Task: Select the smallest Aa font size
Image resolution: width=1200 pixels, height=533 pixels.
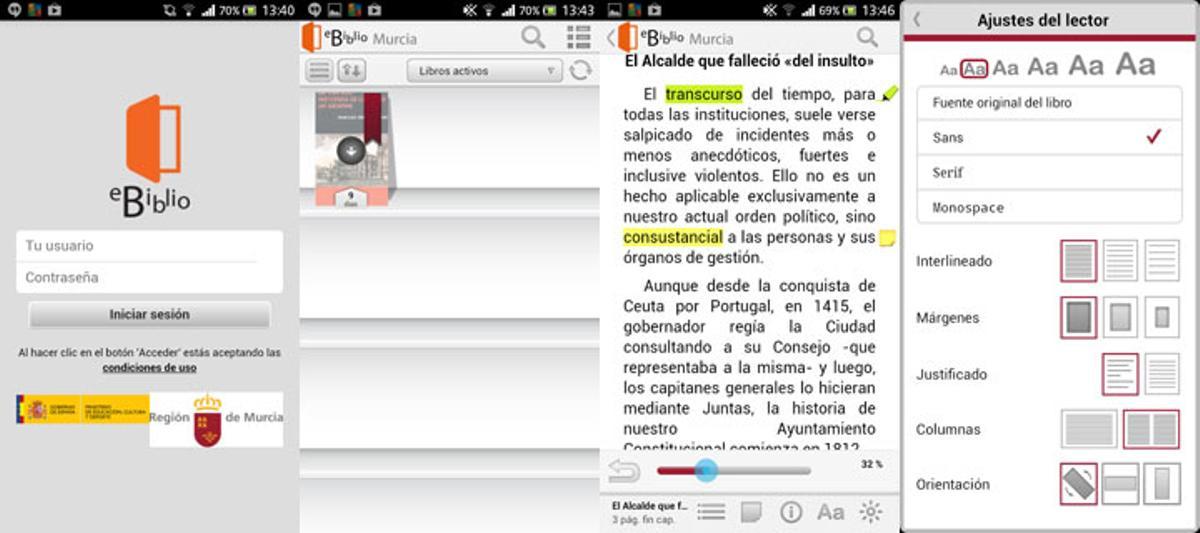Action: (948, 70)
